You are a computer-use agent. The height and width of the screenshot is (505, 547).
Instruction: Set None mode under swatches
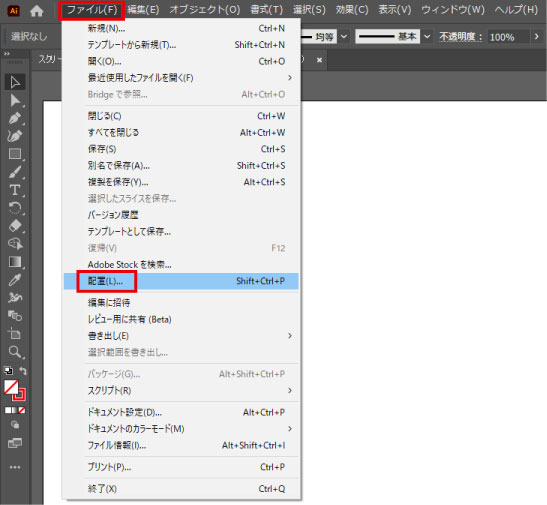(22, 410)
